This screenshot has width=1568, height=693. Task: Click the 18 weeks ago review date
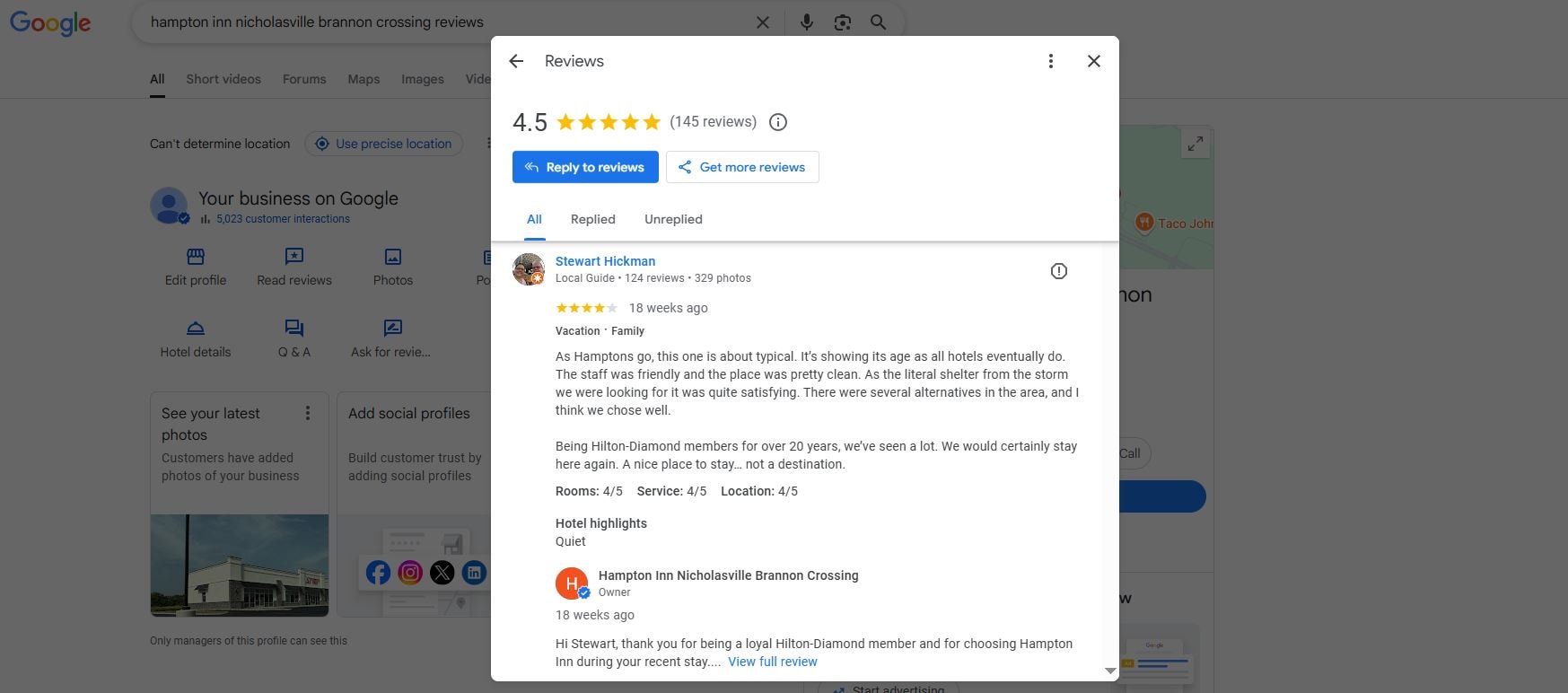[x=669, y=308]
